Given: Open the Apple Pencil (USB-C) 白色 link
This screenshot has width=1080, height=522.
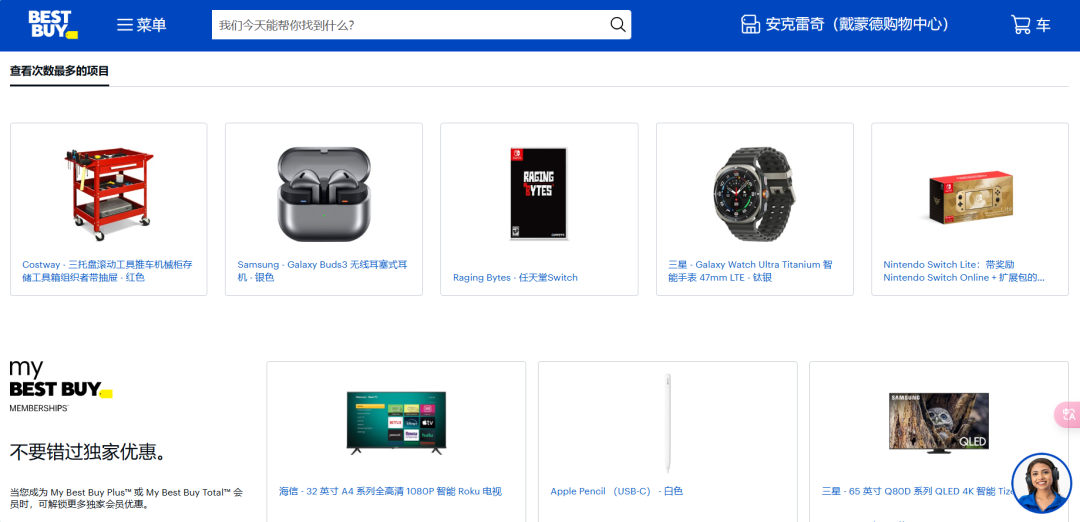Looking at the screenshot, I should point(616,491).
